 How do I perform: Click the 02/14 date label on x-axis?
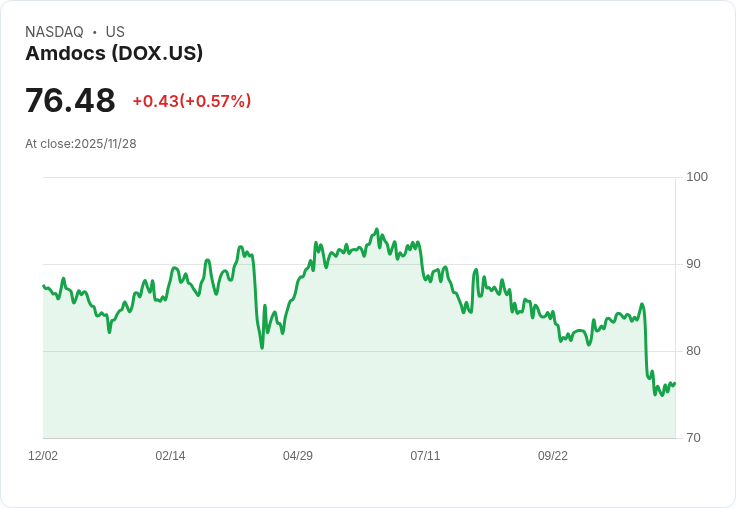click(170, 455)
